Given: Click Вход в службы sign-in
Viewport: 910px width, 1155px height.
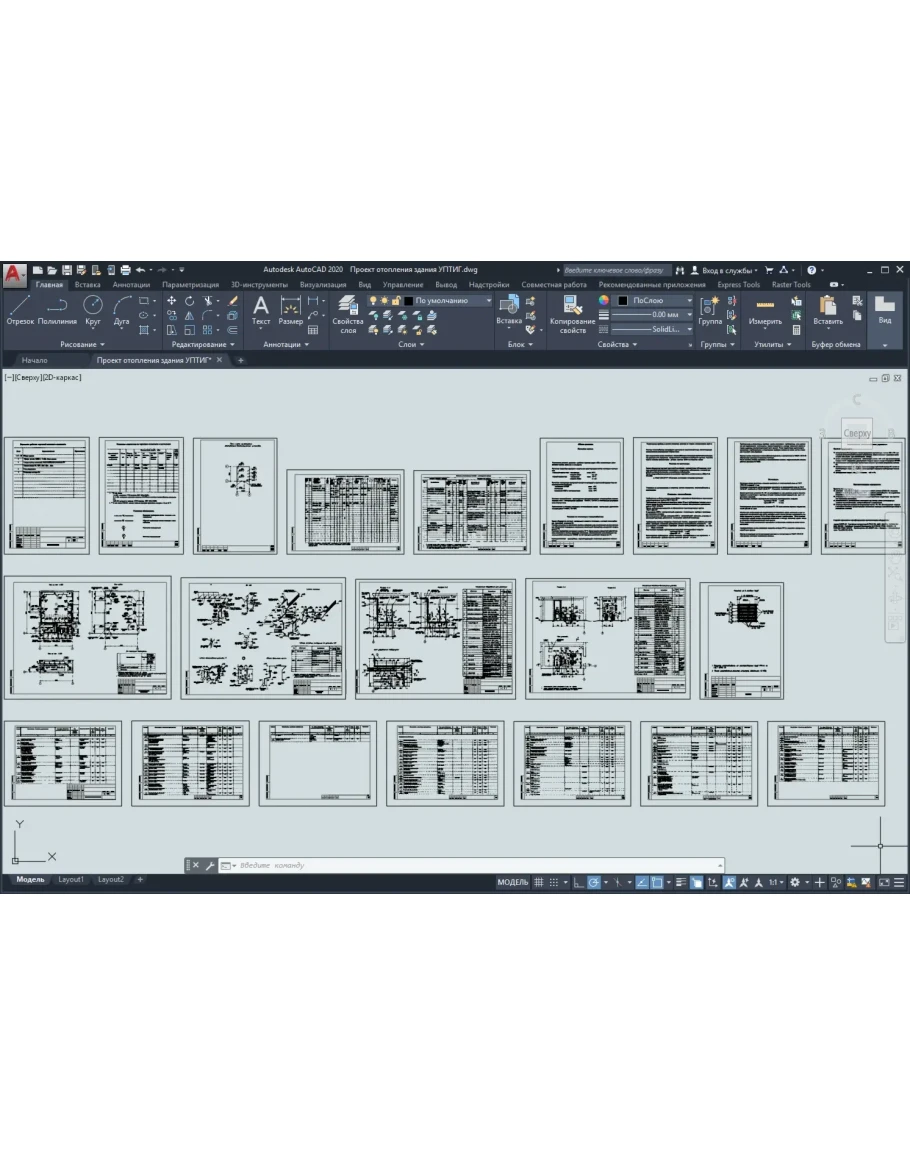Looking at the screenshot, I should tap(728, 270).
